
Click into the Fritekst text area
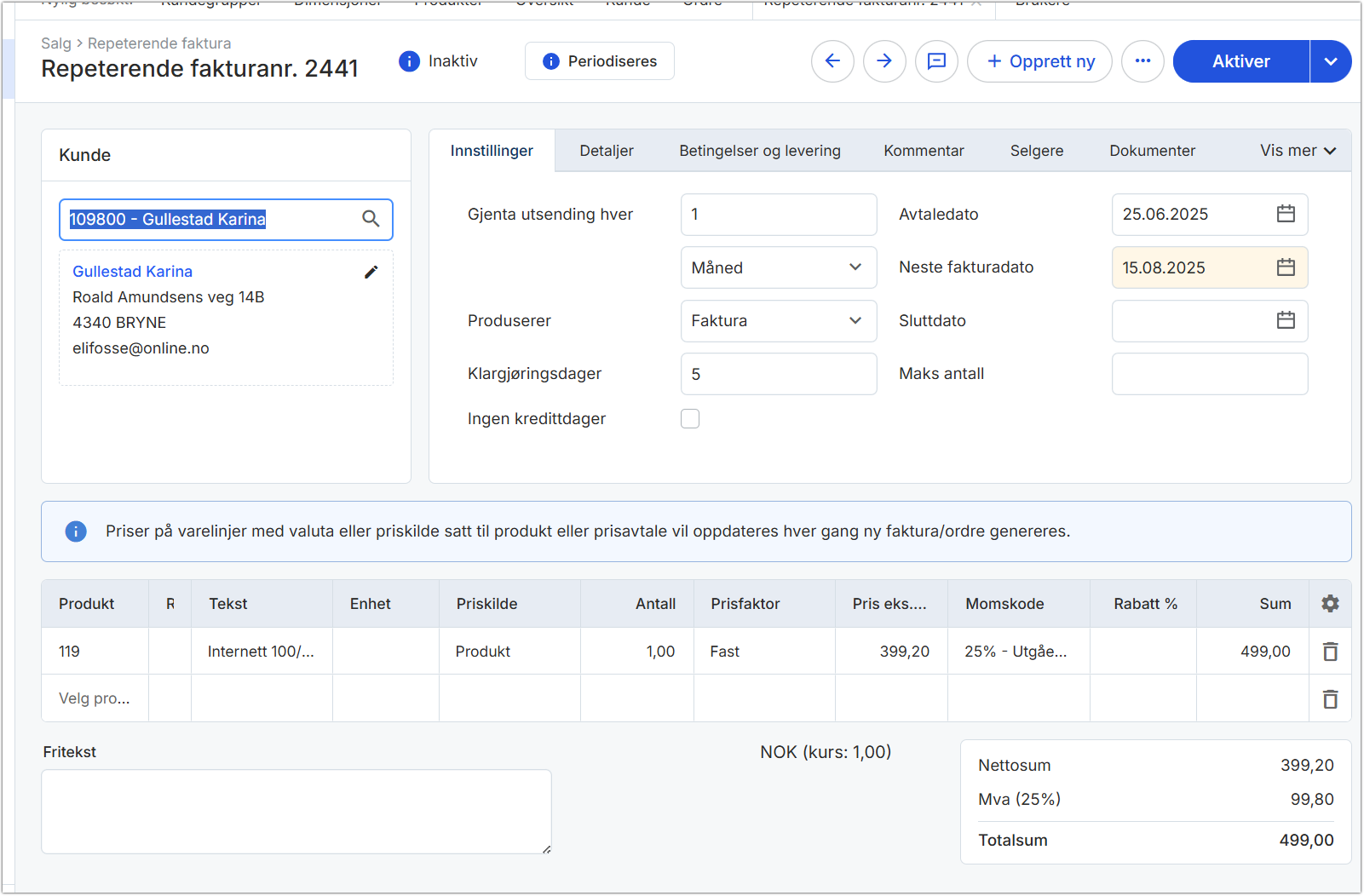(x=296, y=812)
